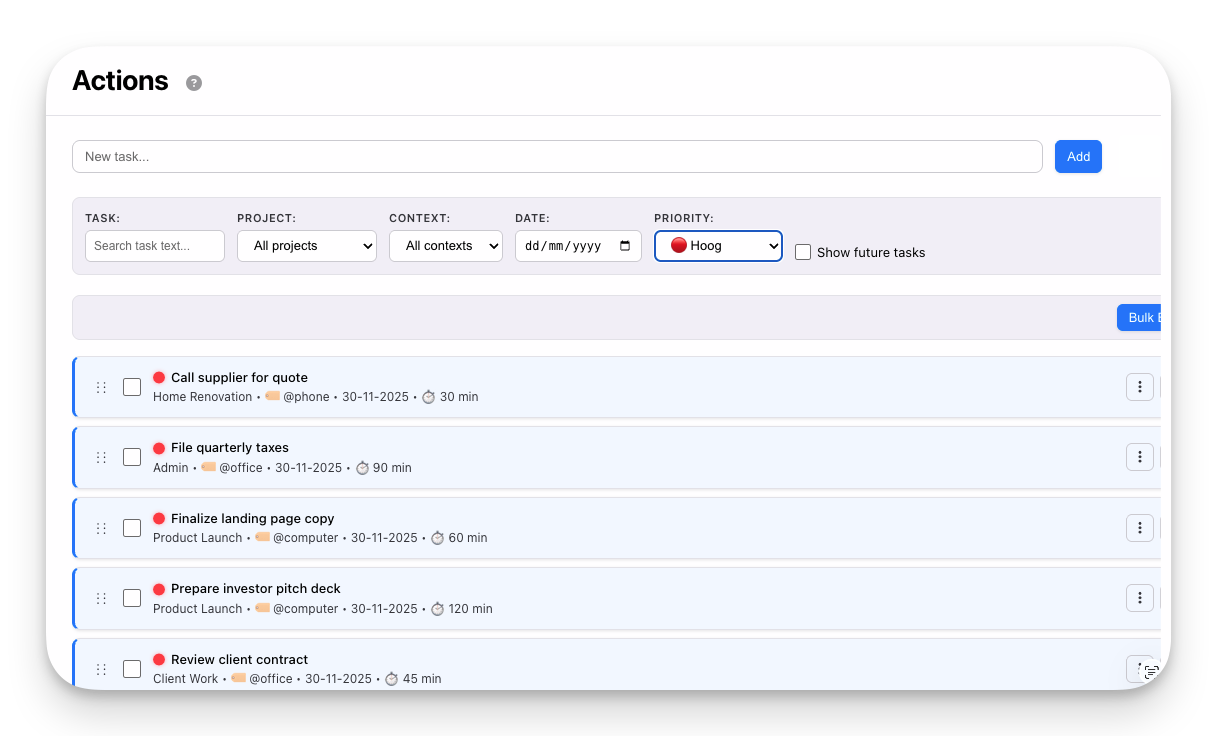Viewport: 1217px width, 736px height.
Task: Tick checkbox for Call supplier for quote
Action: [132, 387]
